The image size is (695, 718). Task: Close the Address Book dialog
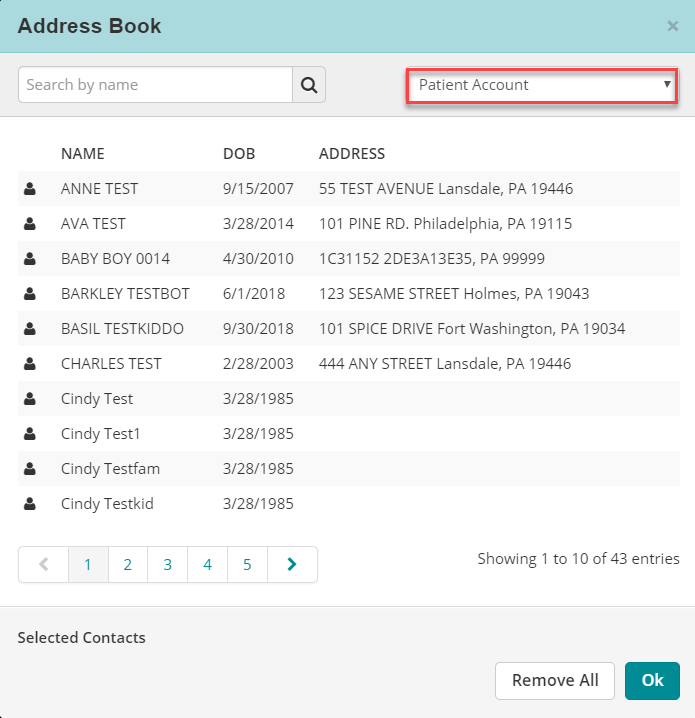click(673, 26)
